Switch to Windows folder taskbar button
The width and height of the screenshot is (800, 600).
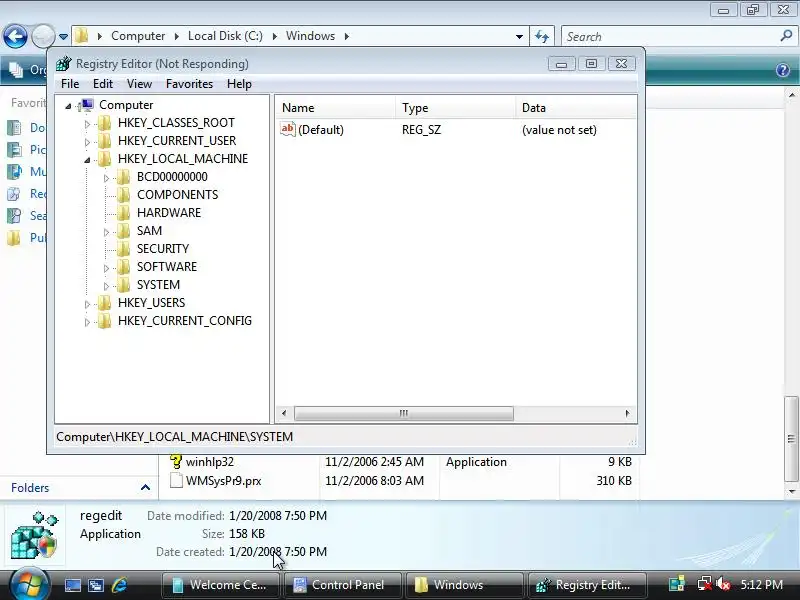tap(464, 585)
